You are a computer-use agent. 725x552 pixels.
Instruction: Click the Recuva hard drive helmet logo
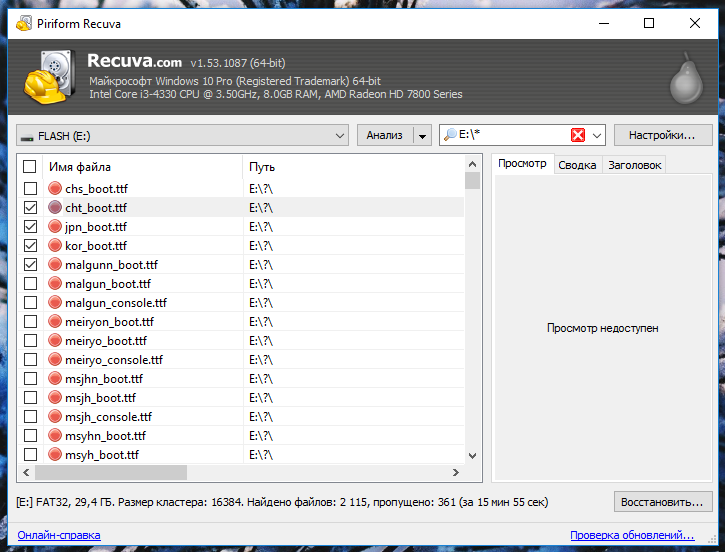(x=50, y=77)
